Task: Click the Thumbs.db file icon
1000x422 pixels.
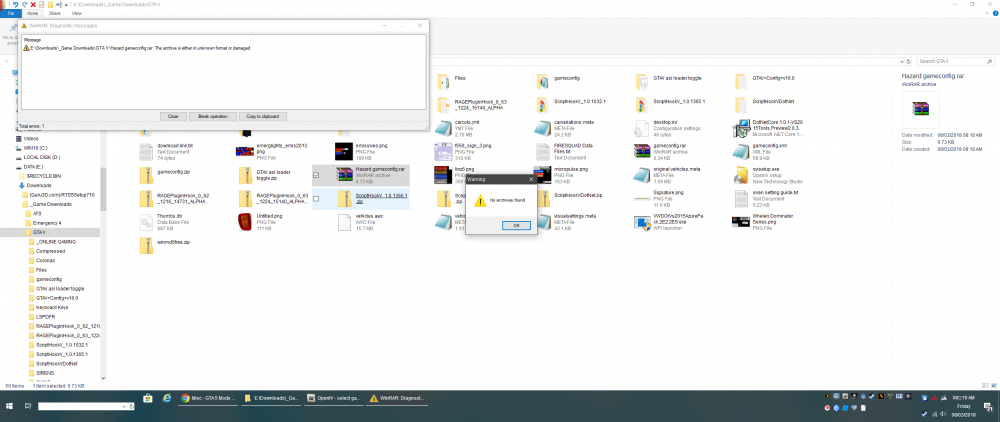Action: pos(146,221)
